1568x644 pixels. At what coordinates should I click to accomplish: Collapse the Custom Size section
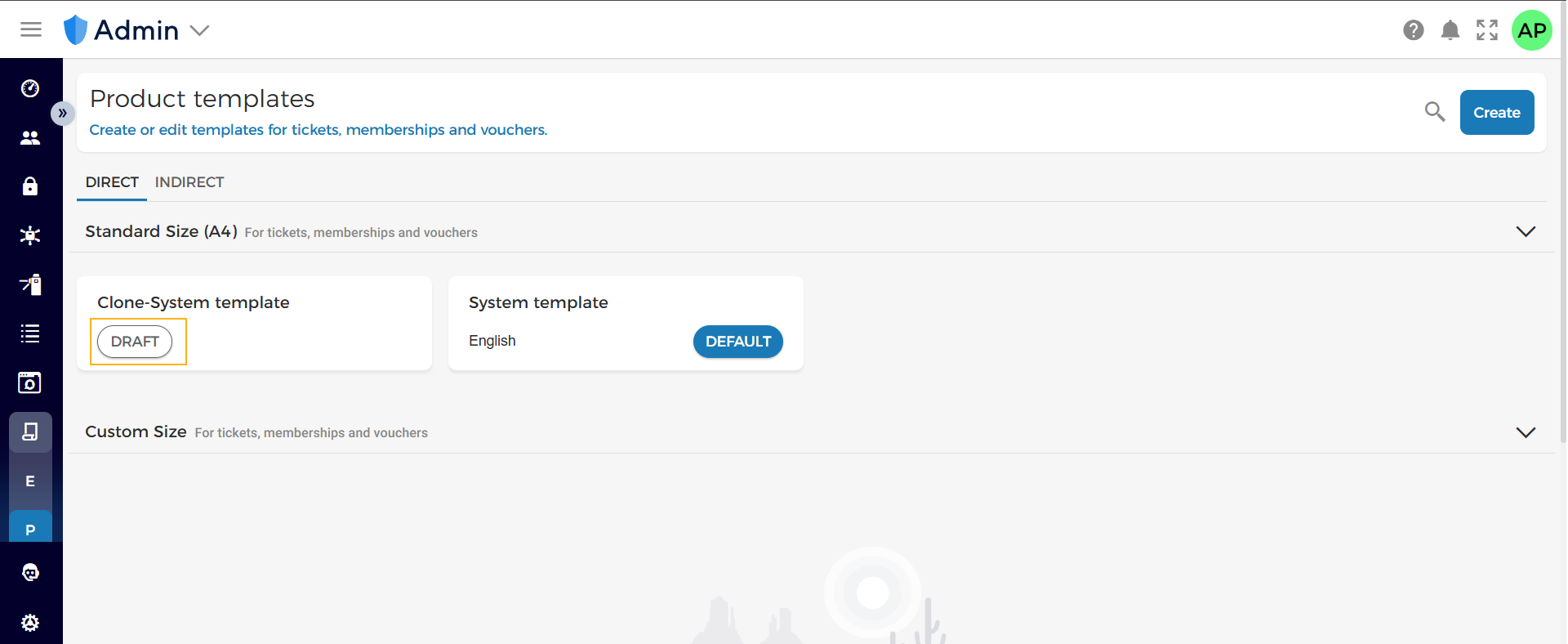point(1526,432)
